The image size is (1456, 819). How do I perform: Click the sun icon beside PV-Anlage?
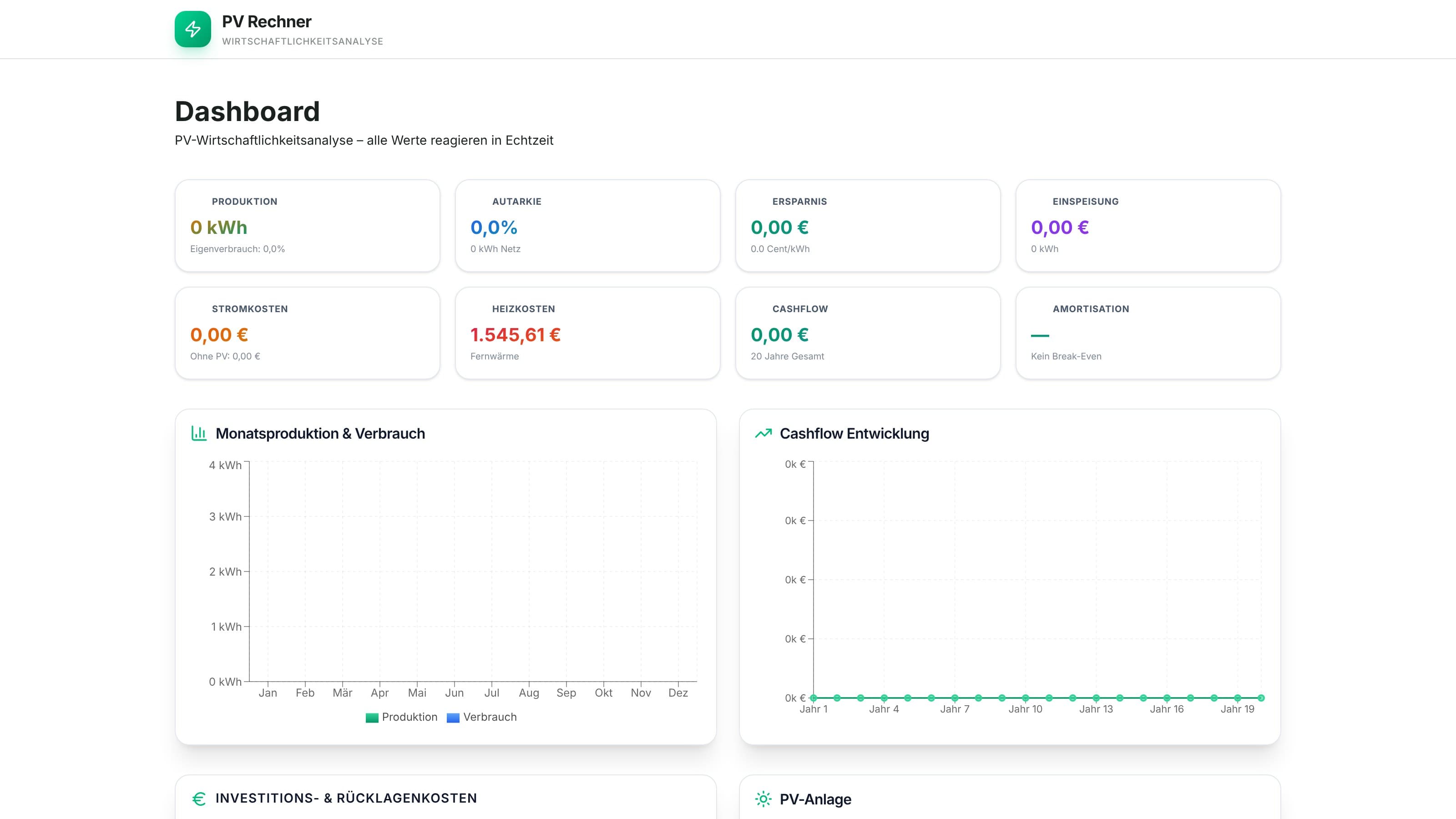tap(763, 799)
